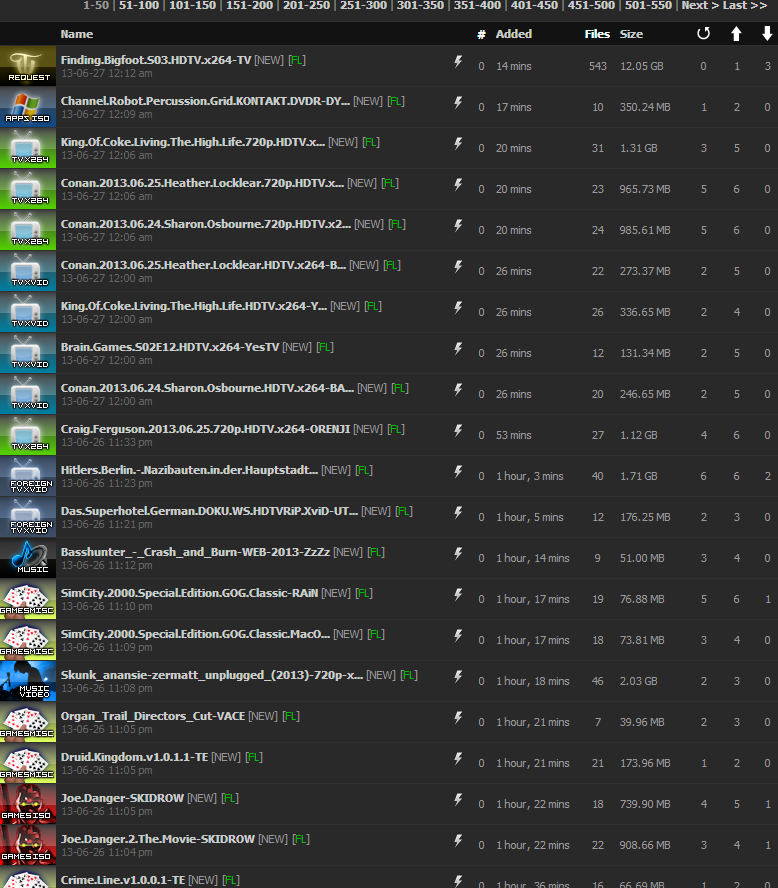The width and height of the screenshot is (778, 888).
Task: Sort by Name column header
Action: click(x=76, y=34)
